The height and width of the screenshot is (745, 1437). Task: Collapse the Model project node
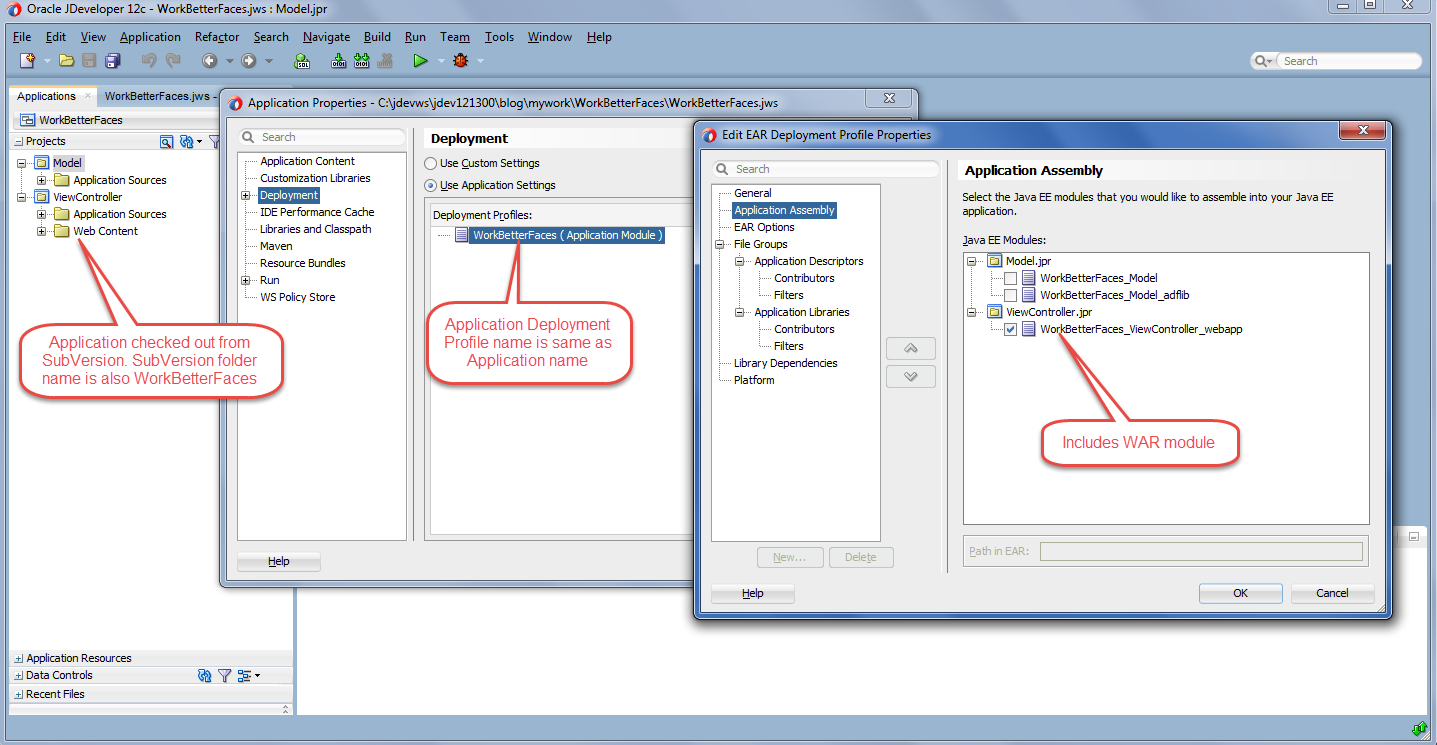coord(22,163)
